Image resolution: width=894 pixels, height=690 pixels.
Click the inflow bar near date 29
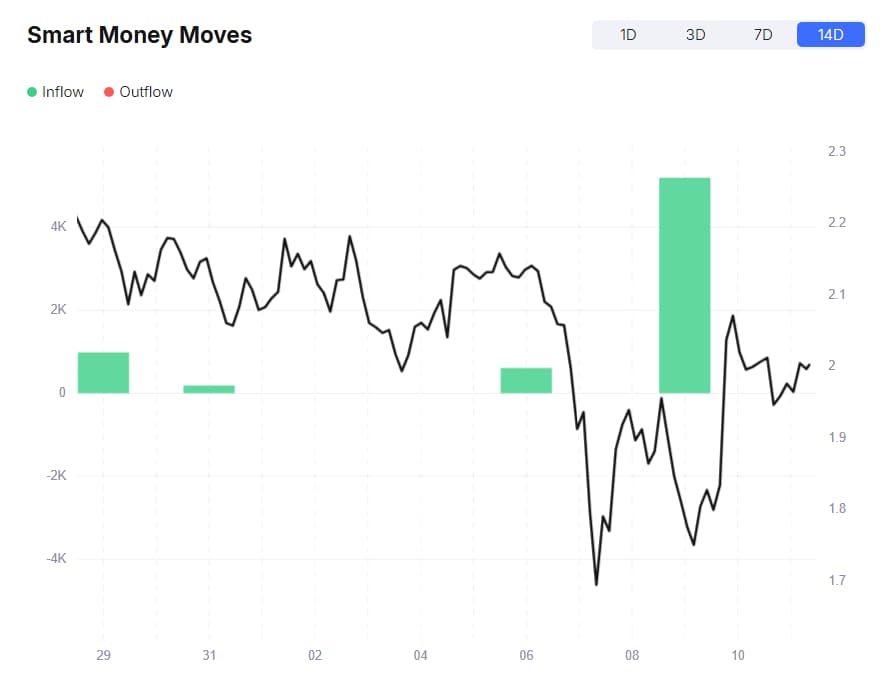(x=103, y=372)
